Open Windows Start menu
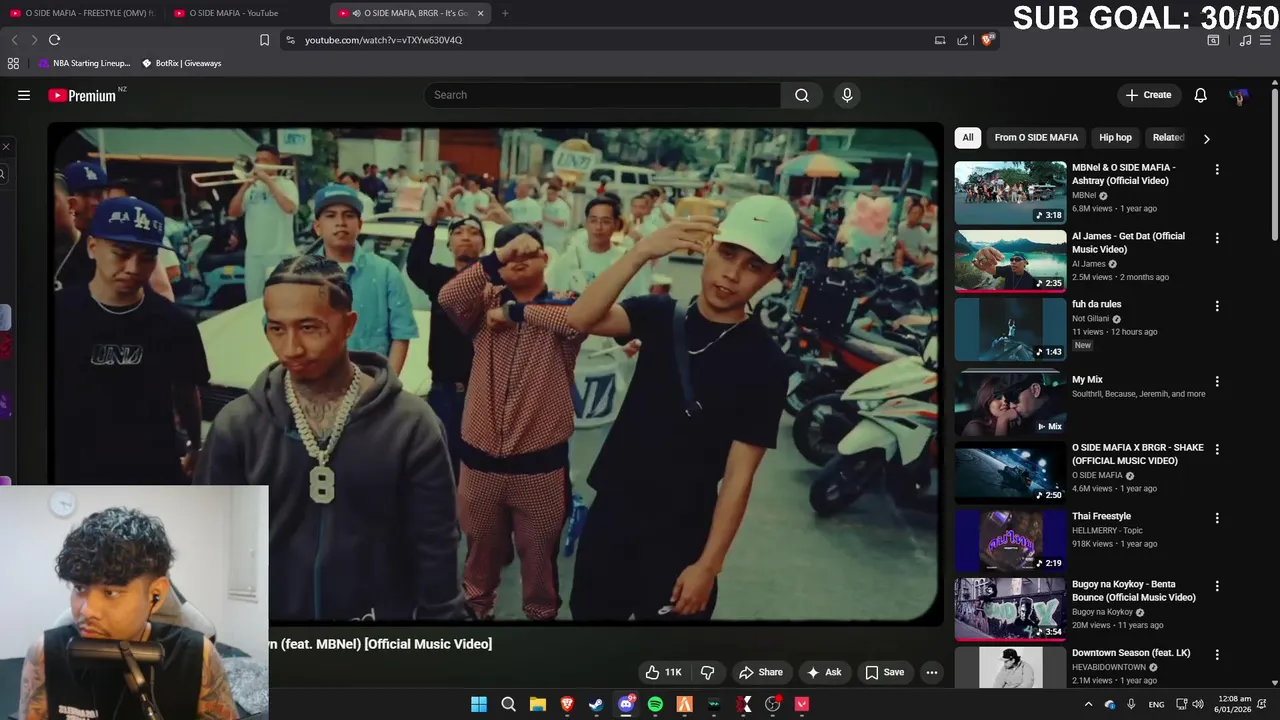The image size is (1280, 720). (x=479, y=704)
